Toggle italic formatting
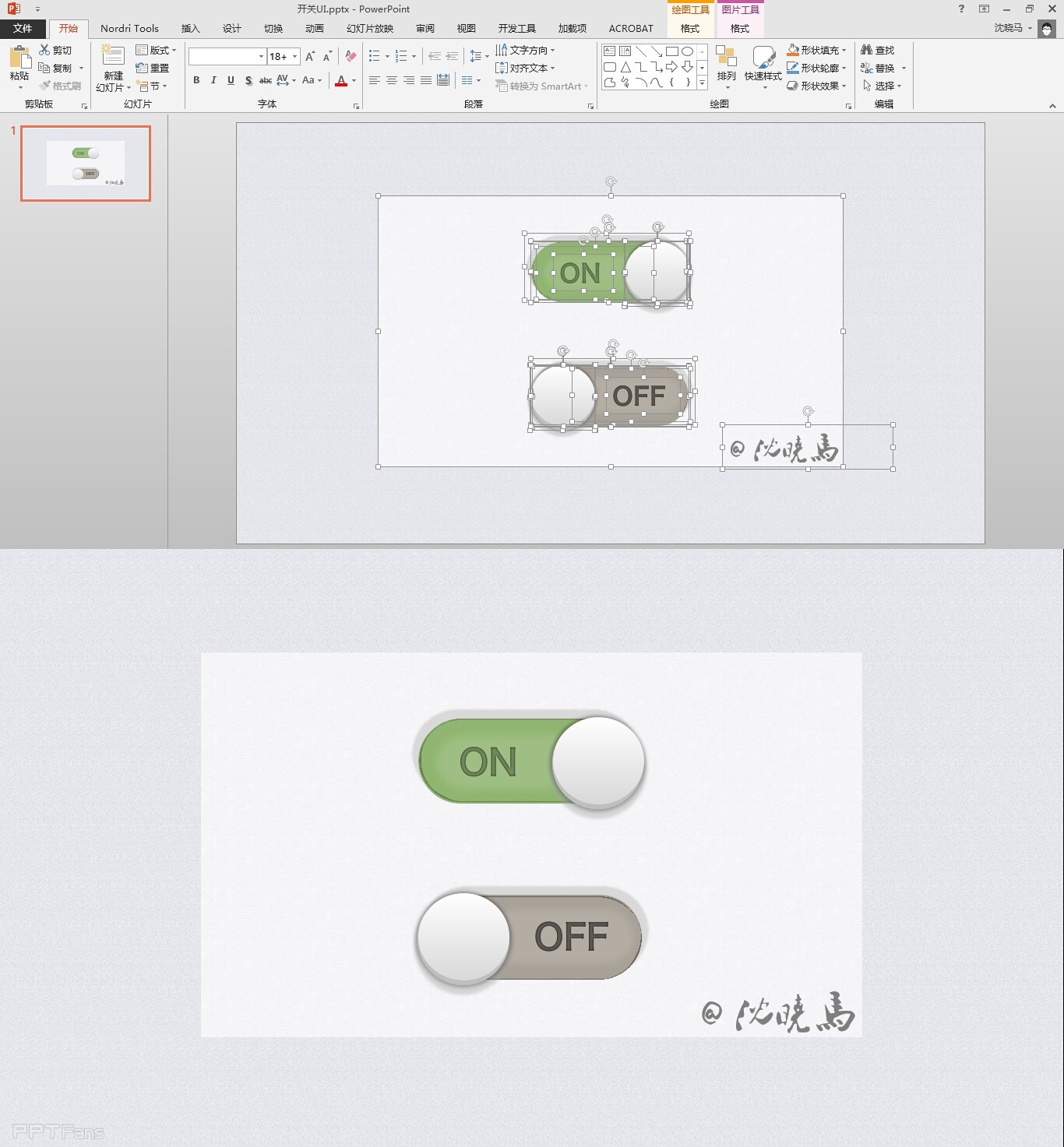Image resolution: width=1064 pixels, height=1147 pixels. [213, 80]
